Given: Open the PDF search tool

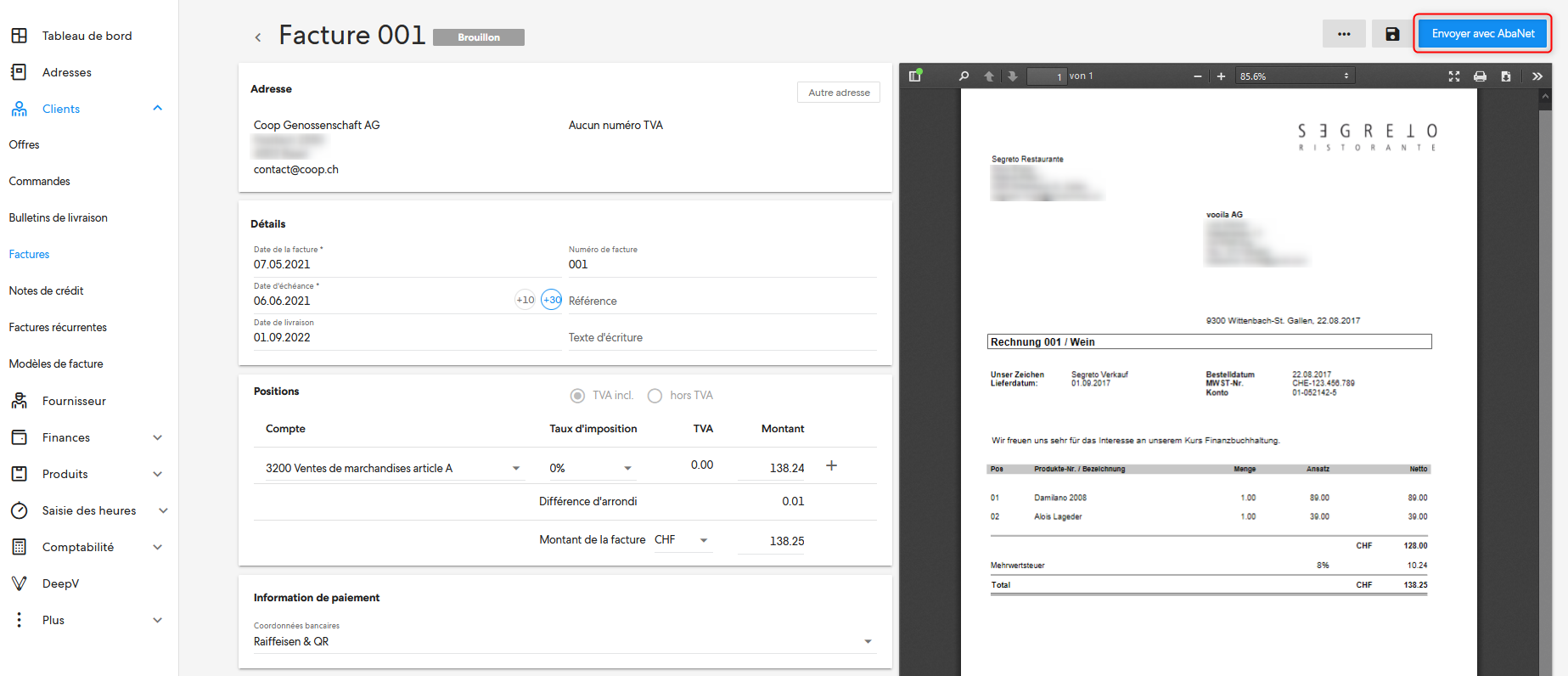Looking at the screenshot, I should tap(964, 76).
